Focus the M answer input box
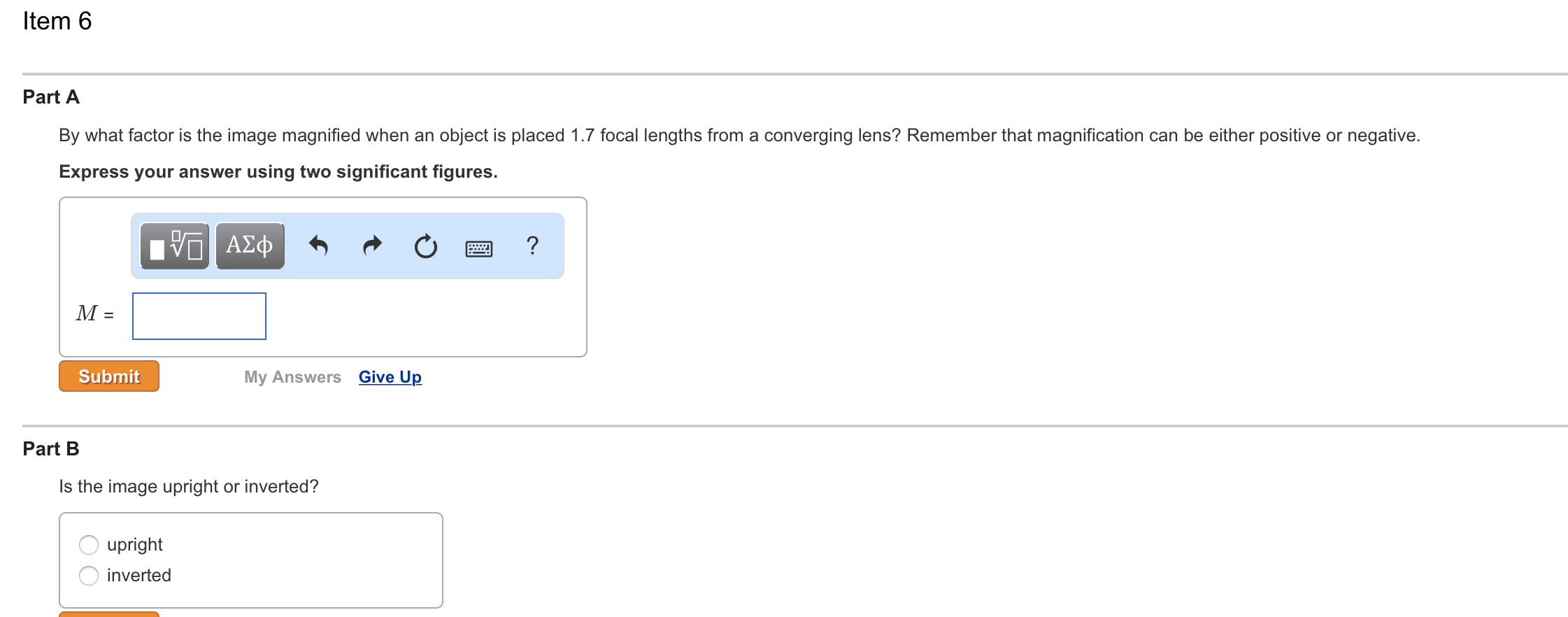Viewport: 1568px width, 617px height. pyautogui.click(x=199, y=316)
